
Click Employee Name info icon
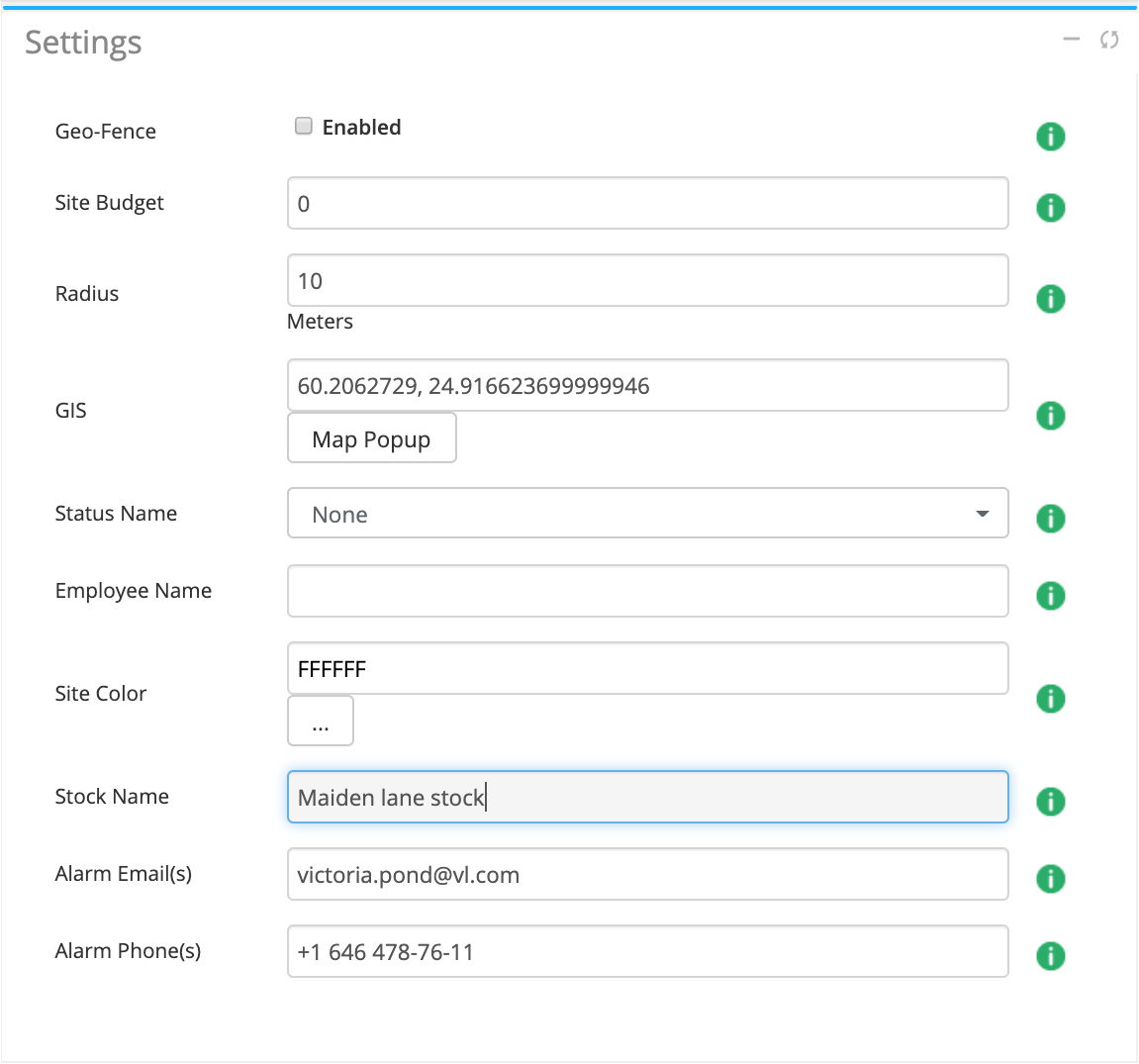(x=1050, y=596)
